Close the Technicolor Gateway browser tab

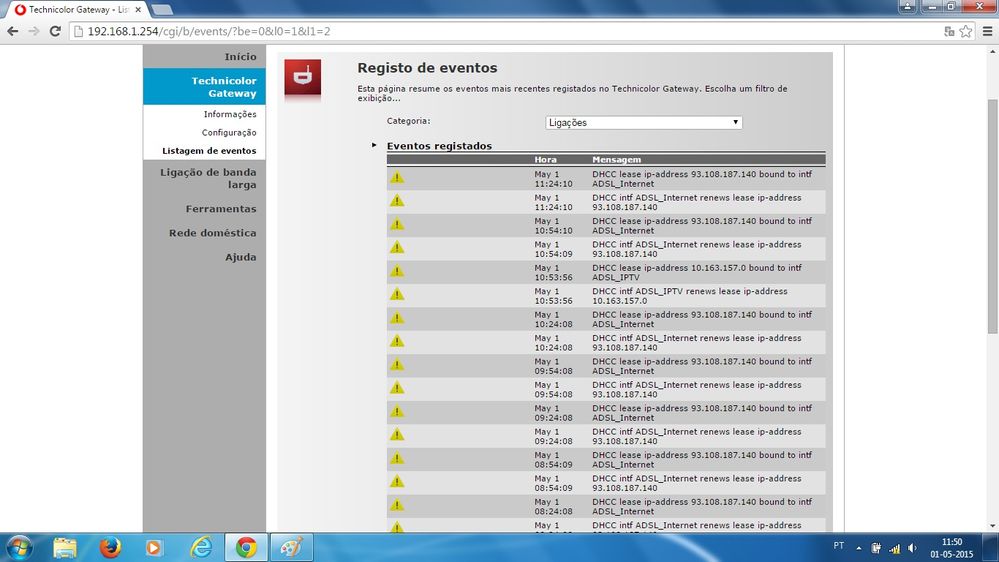click(138, 10)
